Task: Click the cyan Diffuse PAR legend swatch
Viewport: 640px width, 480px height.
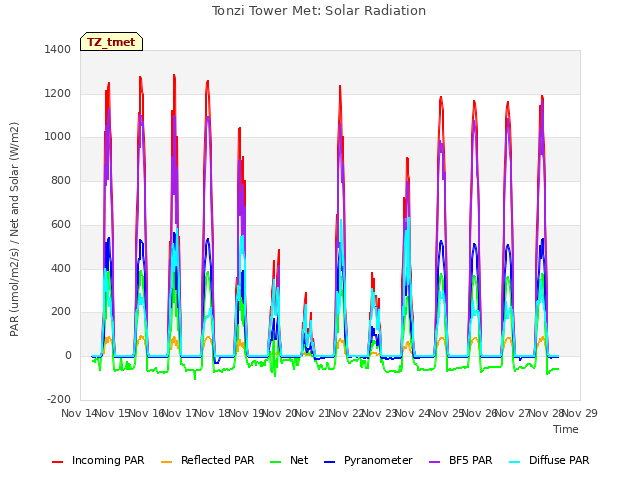Action: pyautogui.click(x=515, y=462)
